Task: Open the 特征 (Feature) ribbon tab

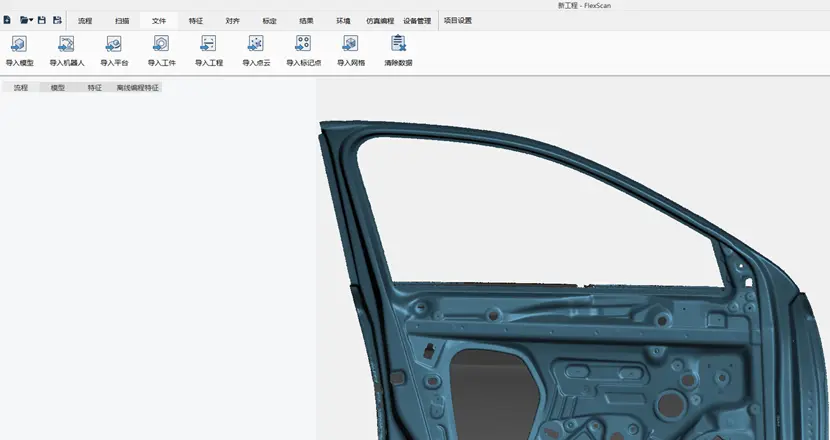Action: pos(196,20)
